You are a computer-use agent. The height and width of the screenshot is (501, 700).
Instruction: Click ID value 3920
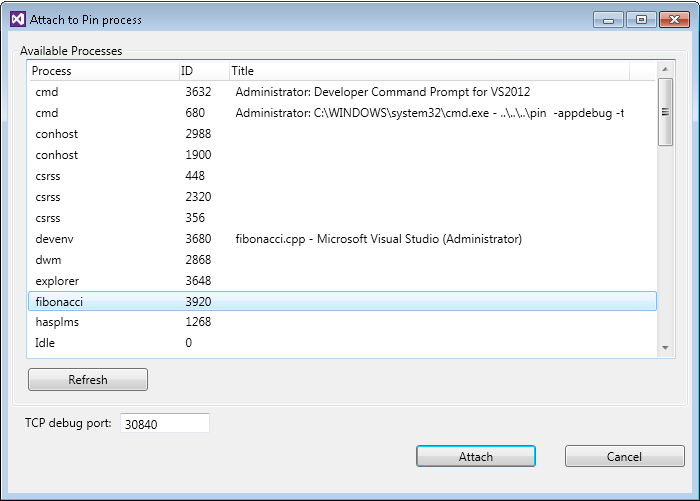[198, 302]
